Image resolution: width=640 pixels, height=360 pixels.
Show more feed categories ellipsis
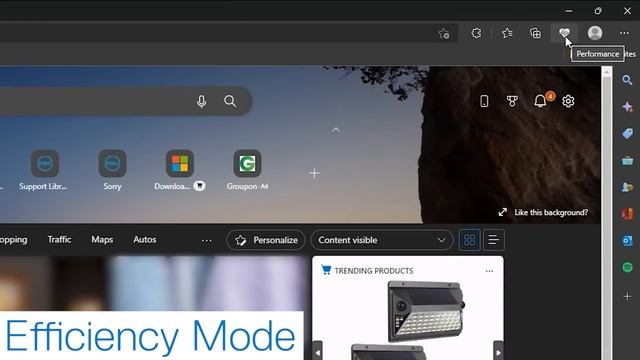point(207,240)
